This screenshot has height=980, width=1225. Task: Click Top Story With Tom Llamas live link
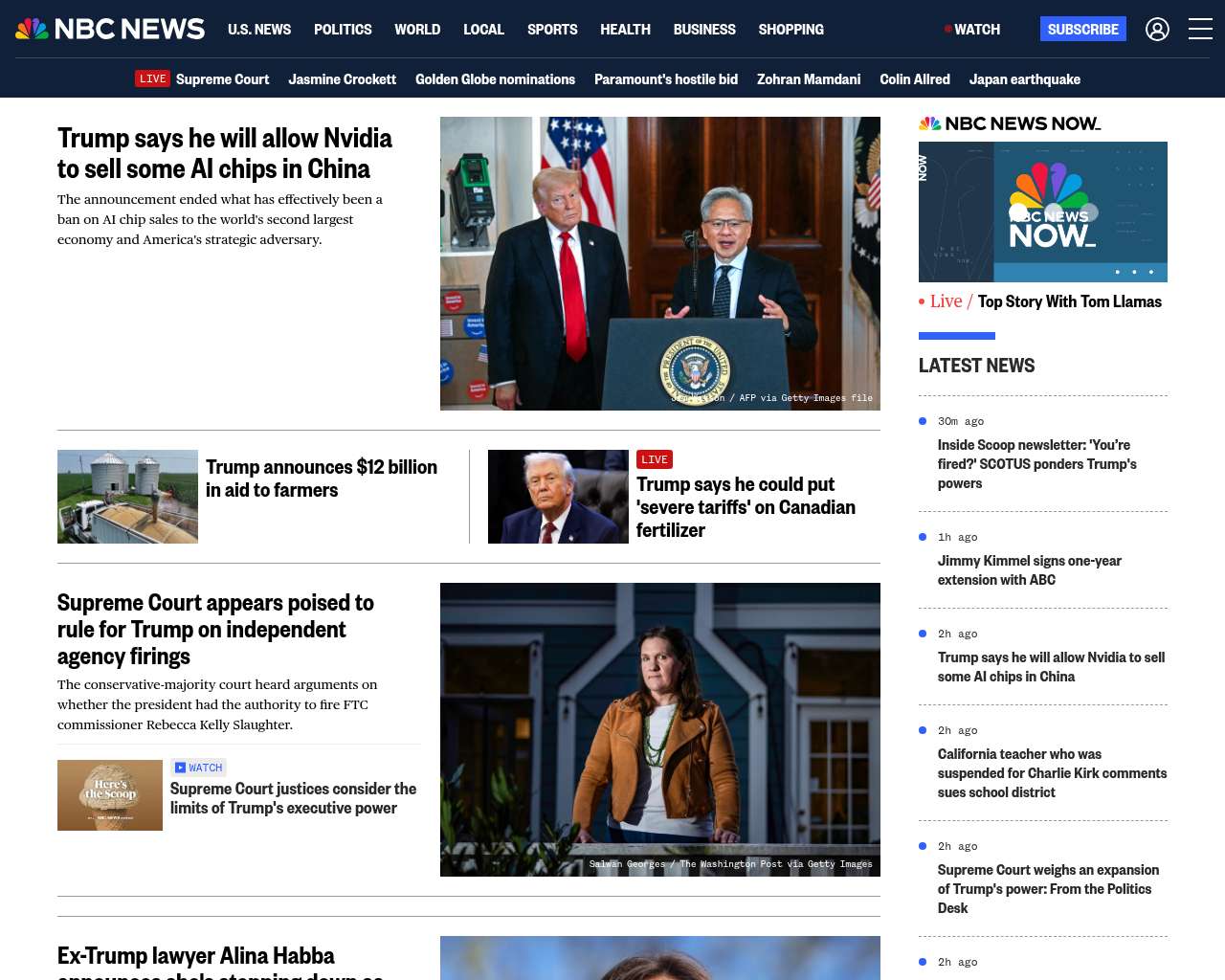click(x=1069, y=301)
